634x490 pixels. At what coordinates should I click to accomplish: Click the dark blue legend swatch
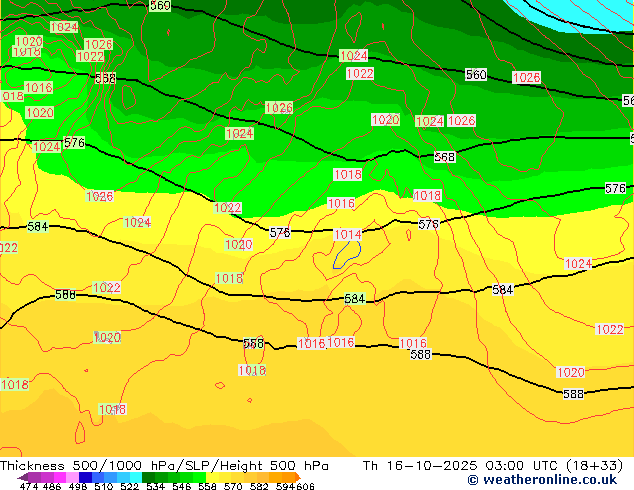point(85,477)
